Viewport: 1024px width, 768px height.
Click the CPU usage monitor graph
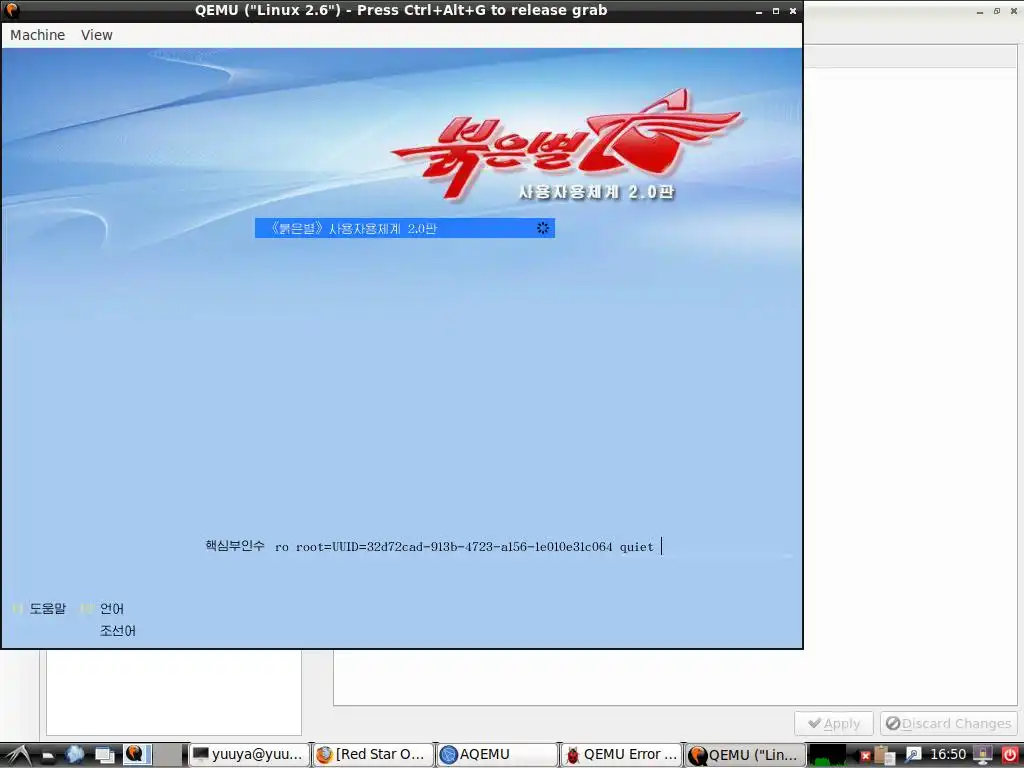[828, 755]
